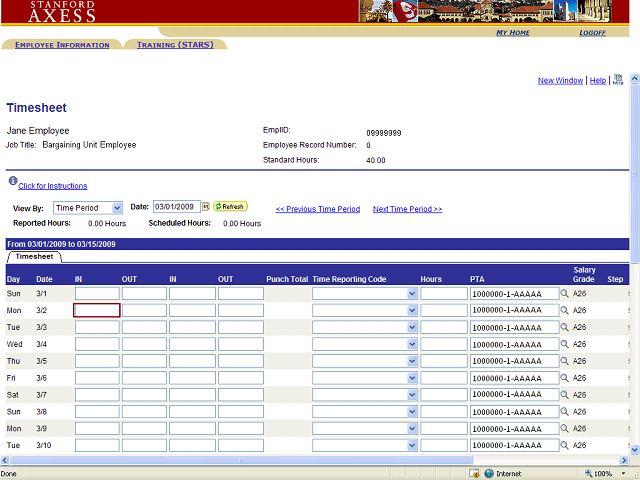Open the calendar picker beside the Date field
This screenshot has width=640, height=480.
206,207
